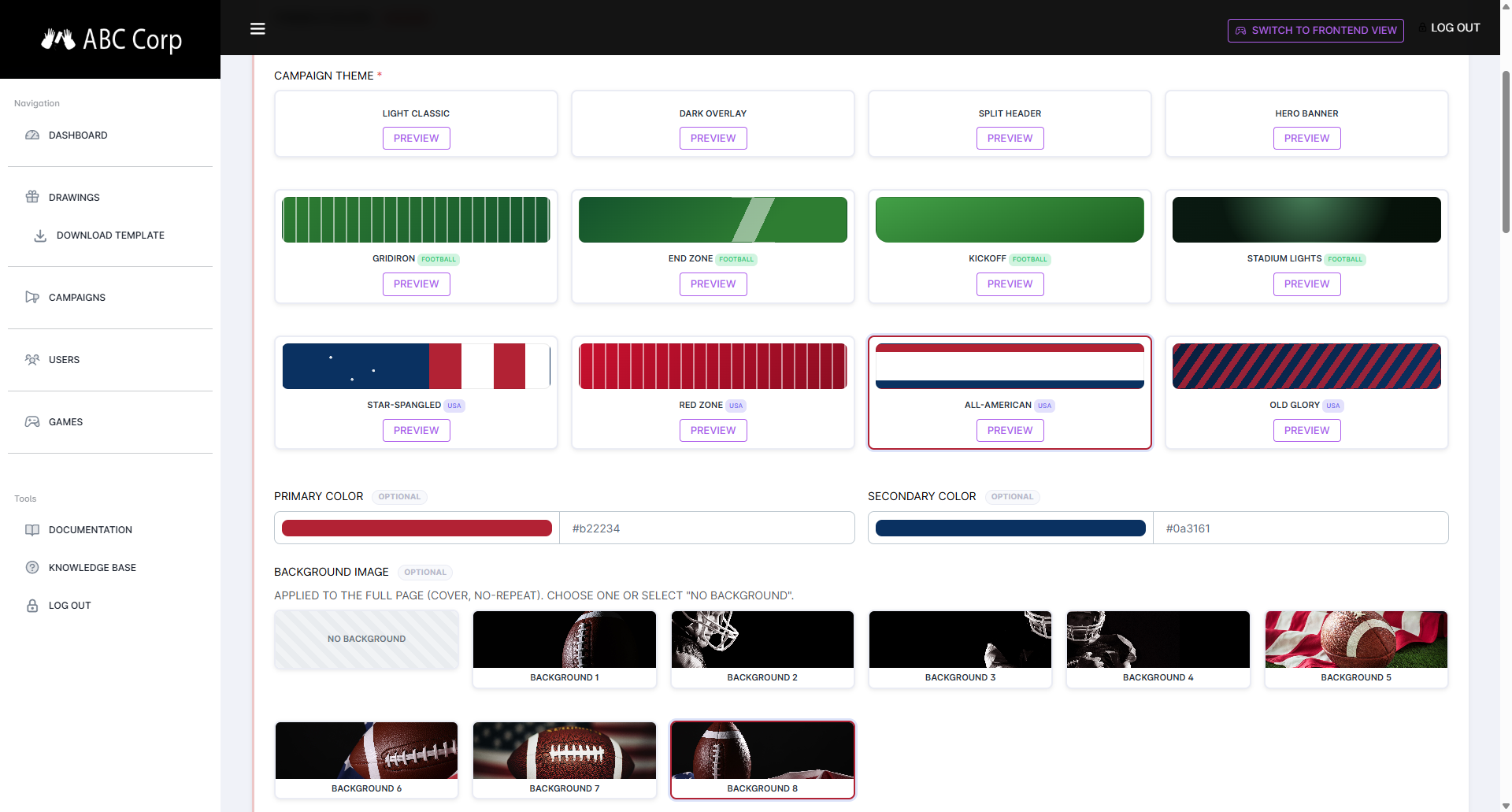This screenshot has width=1512, height=812.
Task: Click the Campaigns flag icon
Action: click(32, 298)
